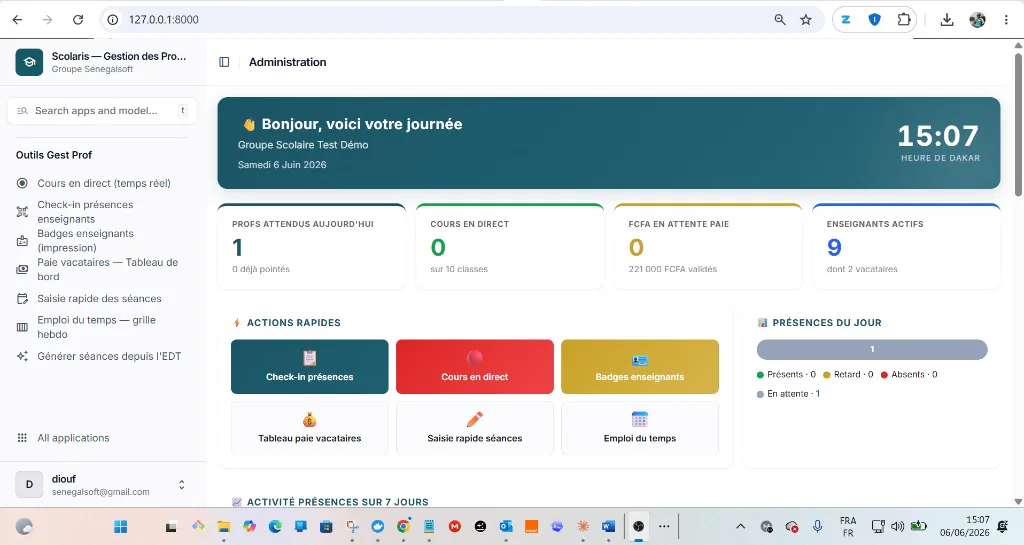This screenshot has width=1024, height=545.
Task: Open Saisie rapide séances quick action
Action: point(475,428)
